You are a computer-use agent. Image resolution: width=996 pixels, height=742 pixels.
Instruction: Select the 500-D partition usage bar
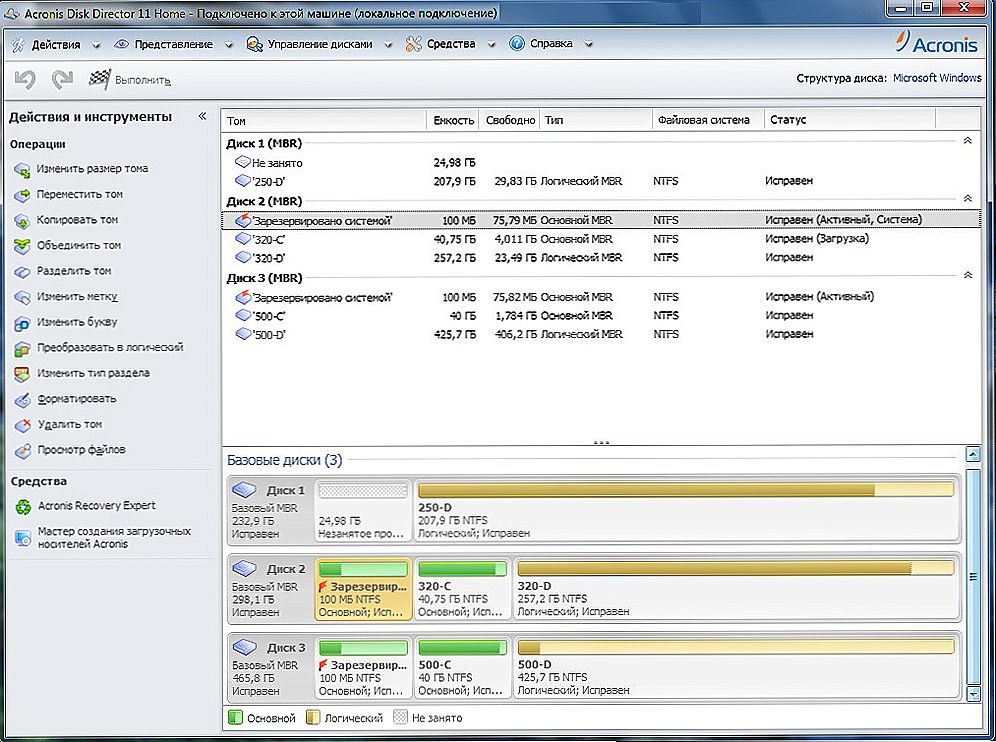coord(736,647)
